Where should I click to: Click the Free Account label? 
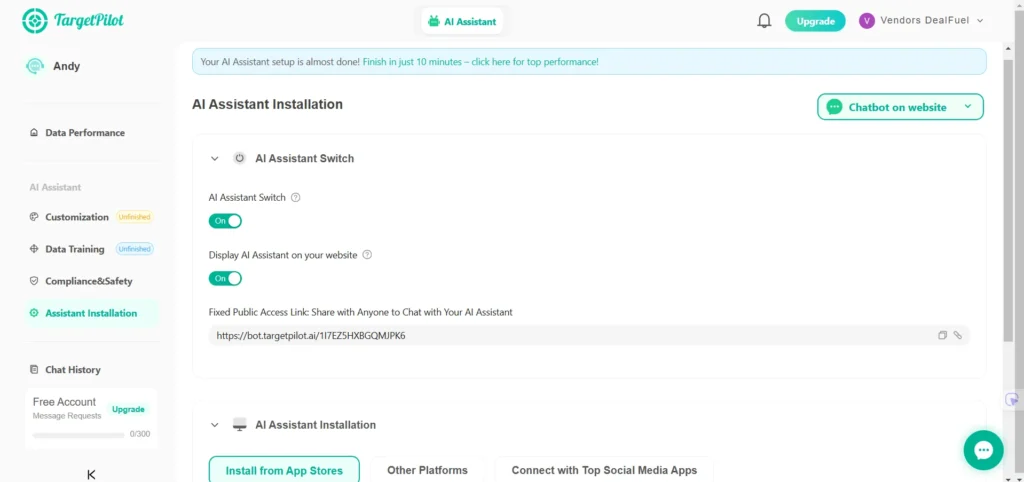click(x=64, y=402)
